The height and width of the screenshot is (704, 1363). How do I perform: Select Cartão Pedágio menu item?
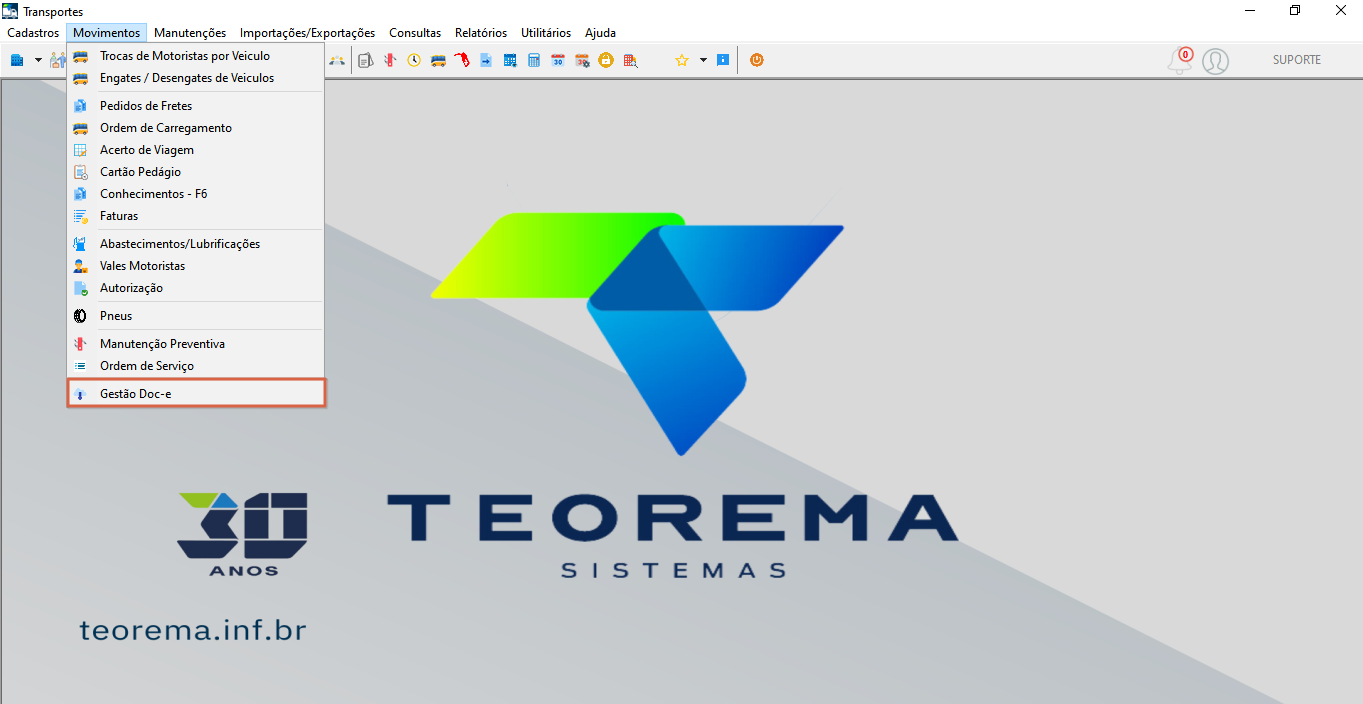196,172
